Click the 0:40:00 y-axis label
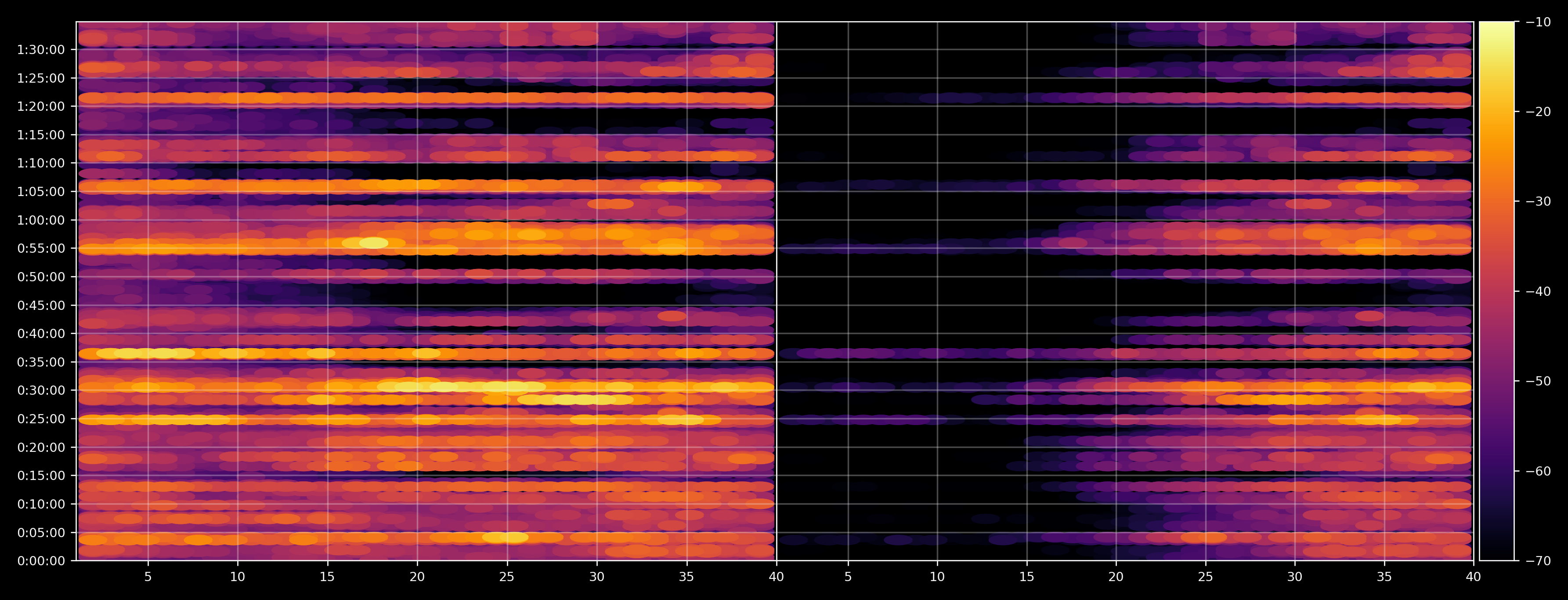1568x600 pixels. click(41, 334)
